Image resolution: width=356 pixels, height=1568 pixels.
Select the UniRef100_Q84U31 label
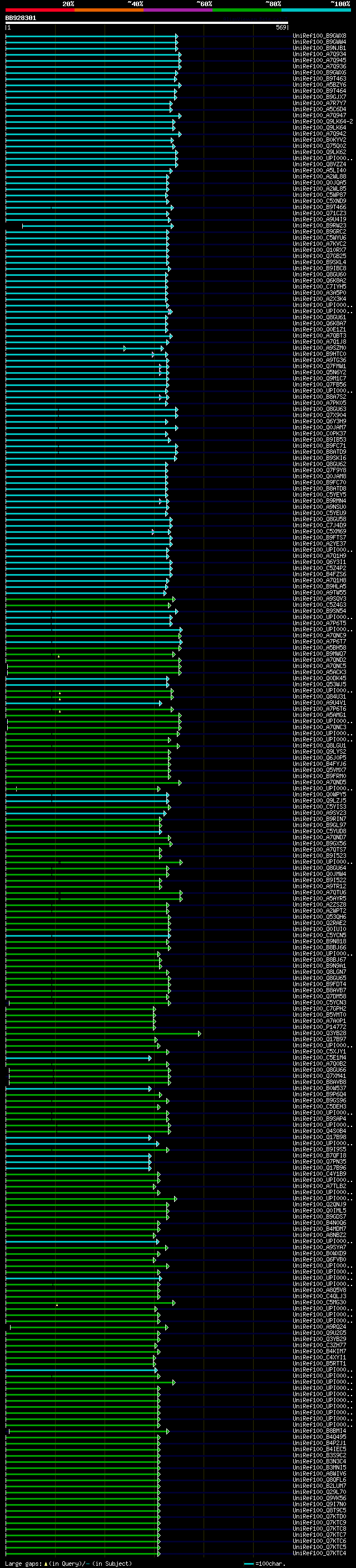pos(319,696)
